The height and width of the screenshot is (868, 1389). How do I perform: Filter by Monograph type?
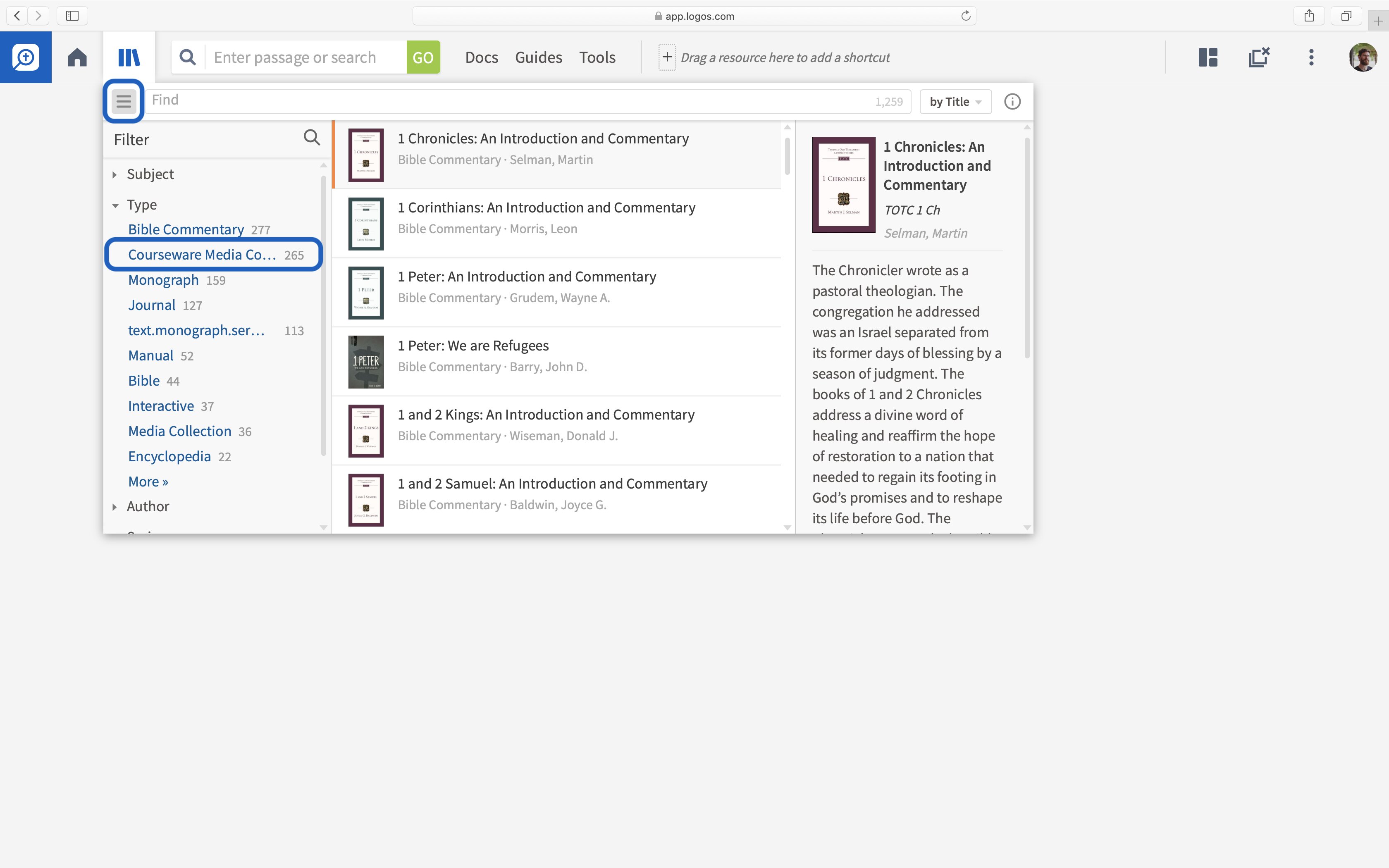tap(164, 280)
